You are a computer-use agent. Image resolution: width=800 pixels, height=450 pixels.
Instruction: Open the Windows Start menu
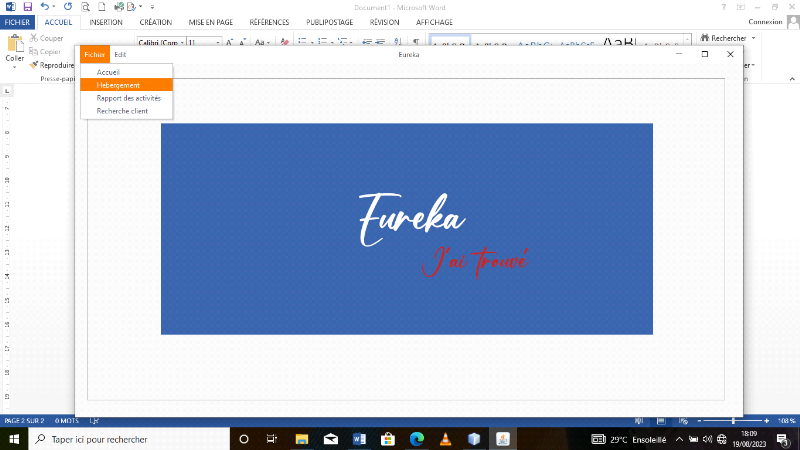point(14,439)
